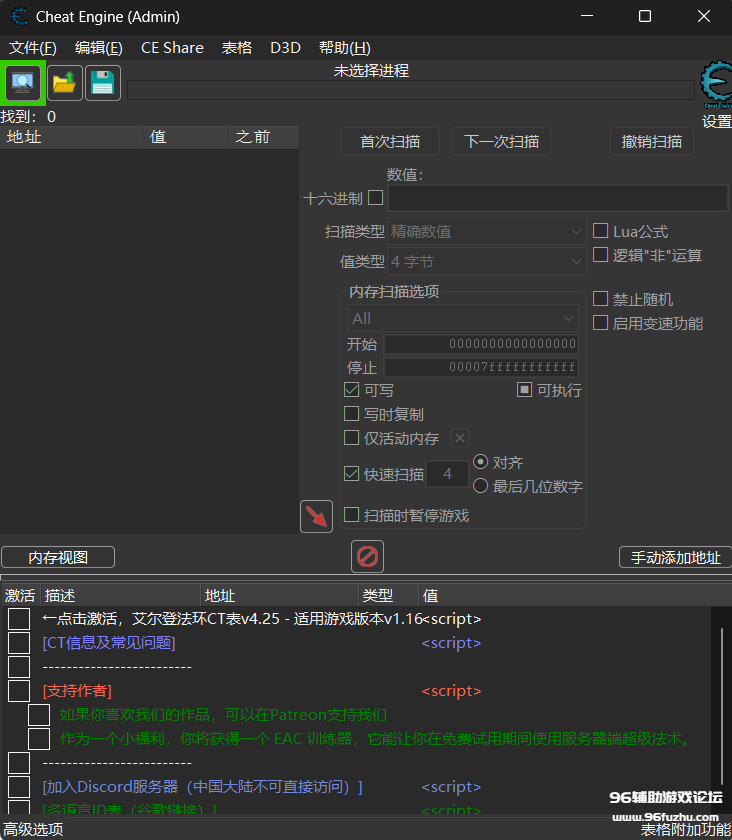Image resolution: width=732 pixels, height=840 pixels.
Task: Toggle the 可执行 checkbox
Action: click(x=524, y=389)
